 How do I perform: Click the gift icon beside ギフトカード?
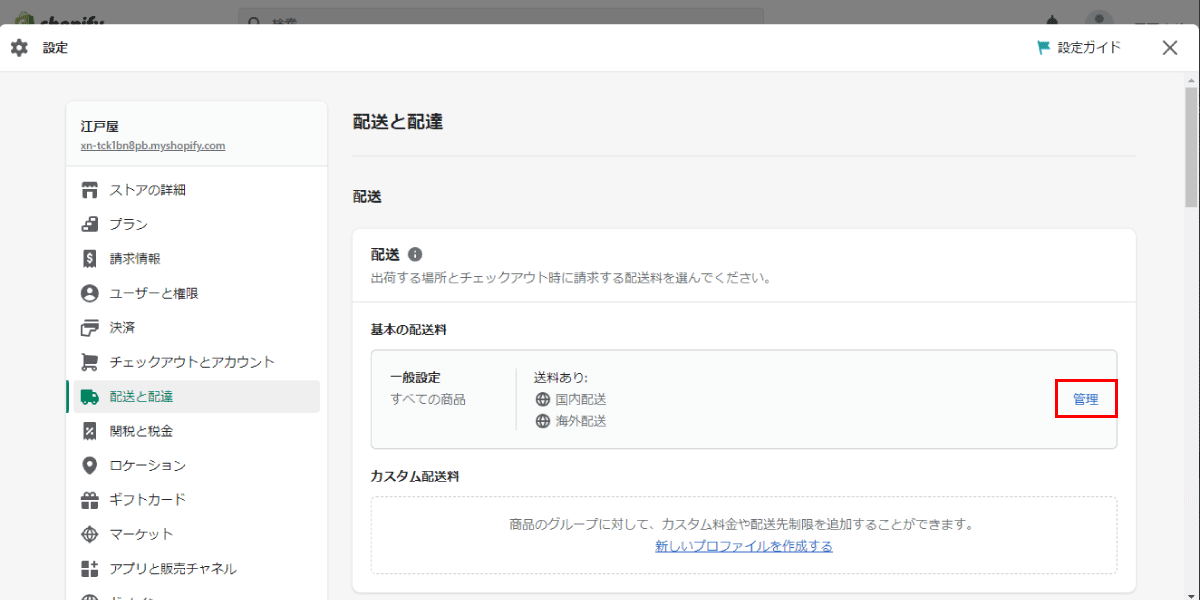pos(90,500)
